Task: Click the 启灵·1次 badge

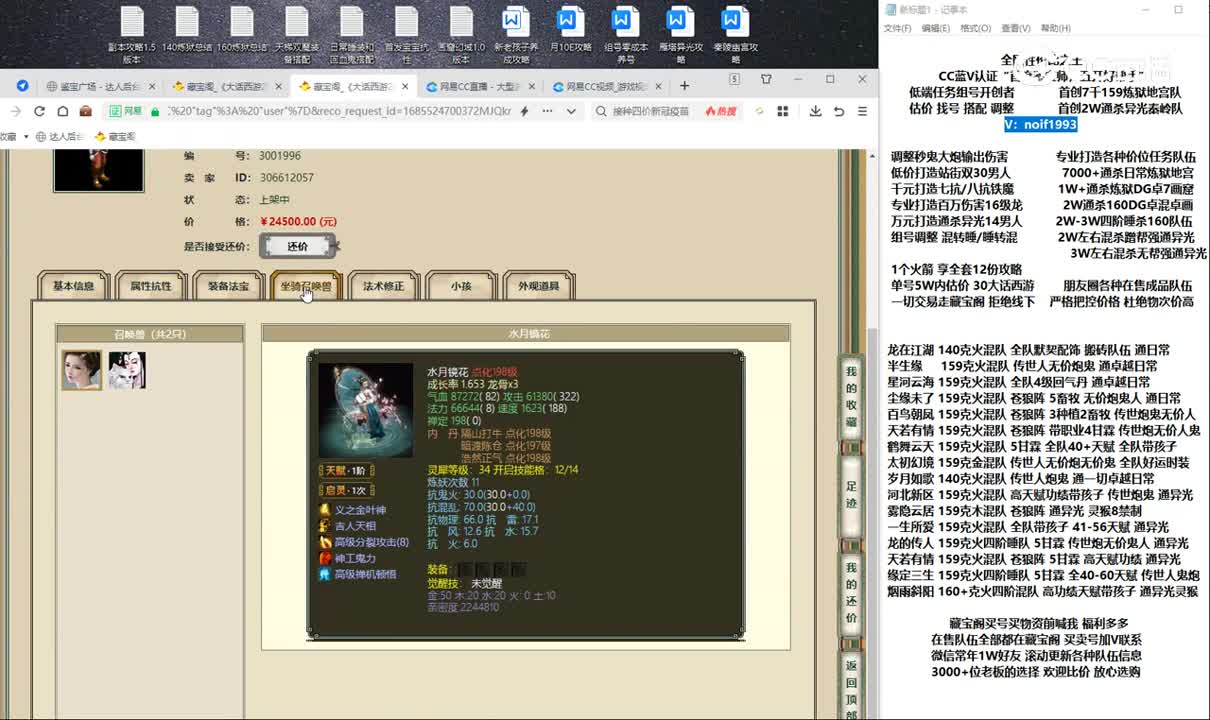Action: 346,490
